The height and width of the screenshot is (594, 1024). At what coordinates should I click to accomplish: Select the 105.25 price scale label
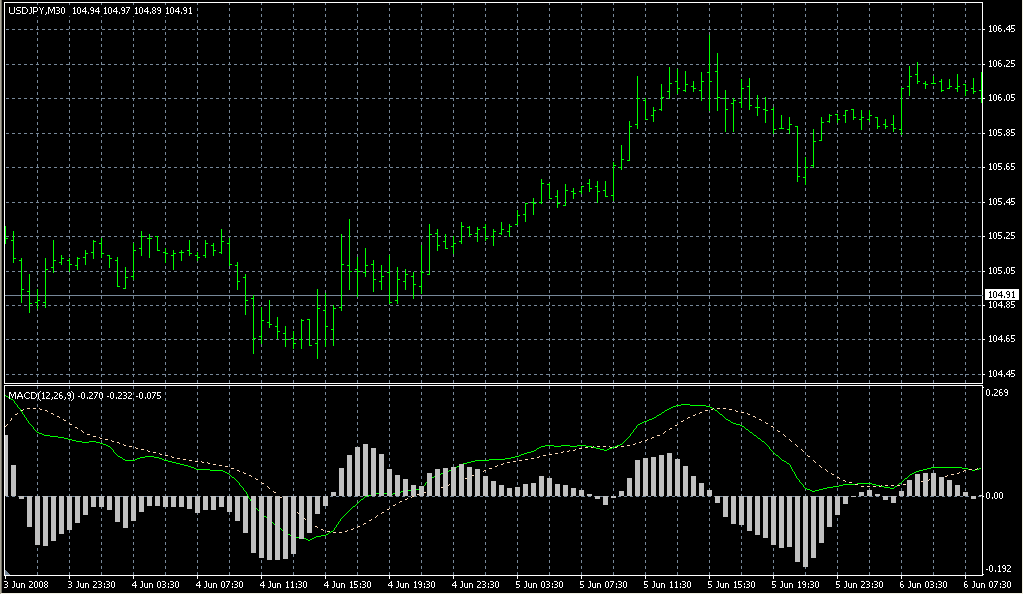1001,236
